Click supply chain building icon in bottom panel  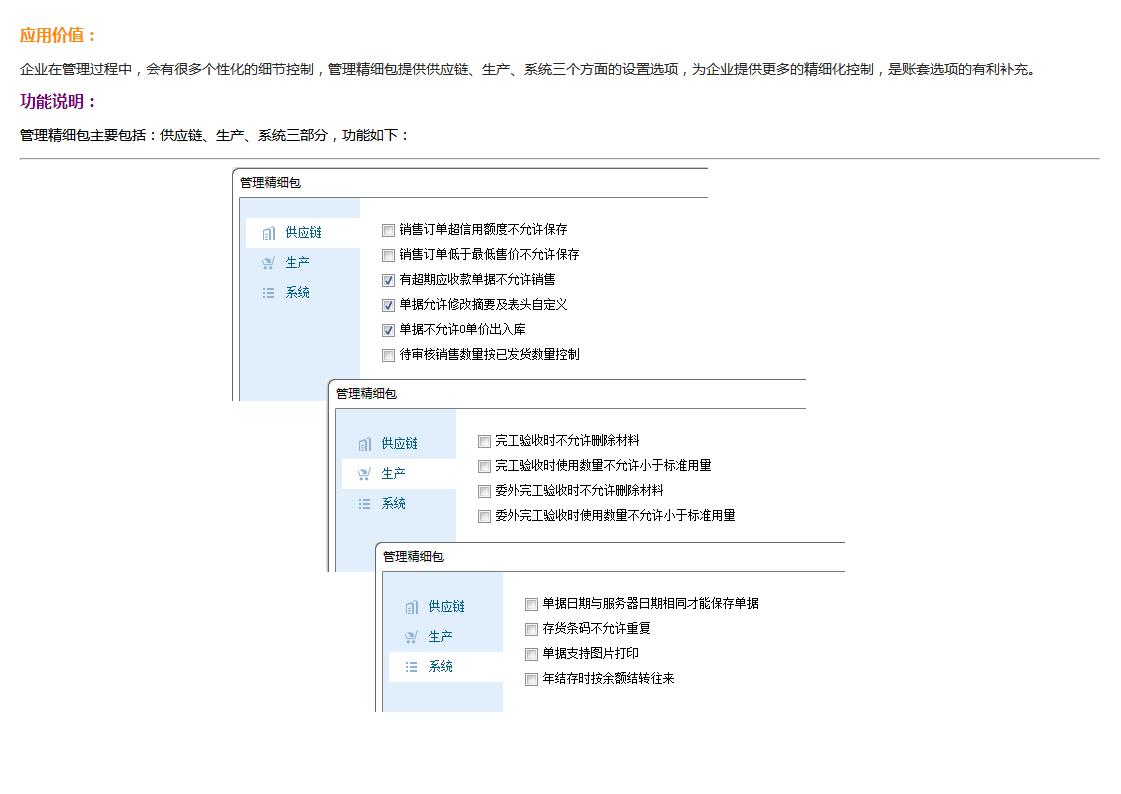pos(412,607)
